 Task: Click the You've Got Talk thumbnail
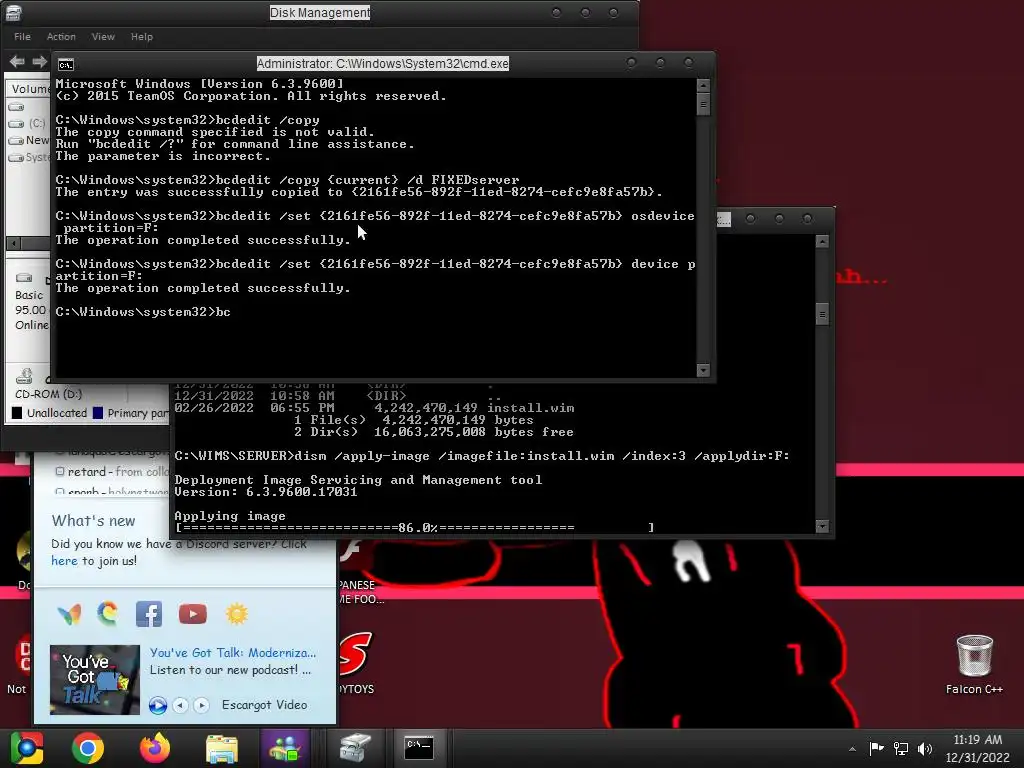point(95,680)
